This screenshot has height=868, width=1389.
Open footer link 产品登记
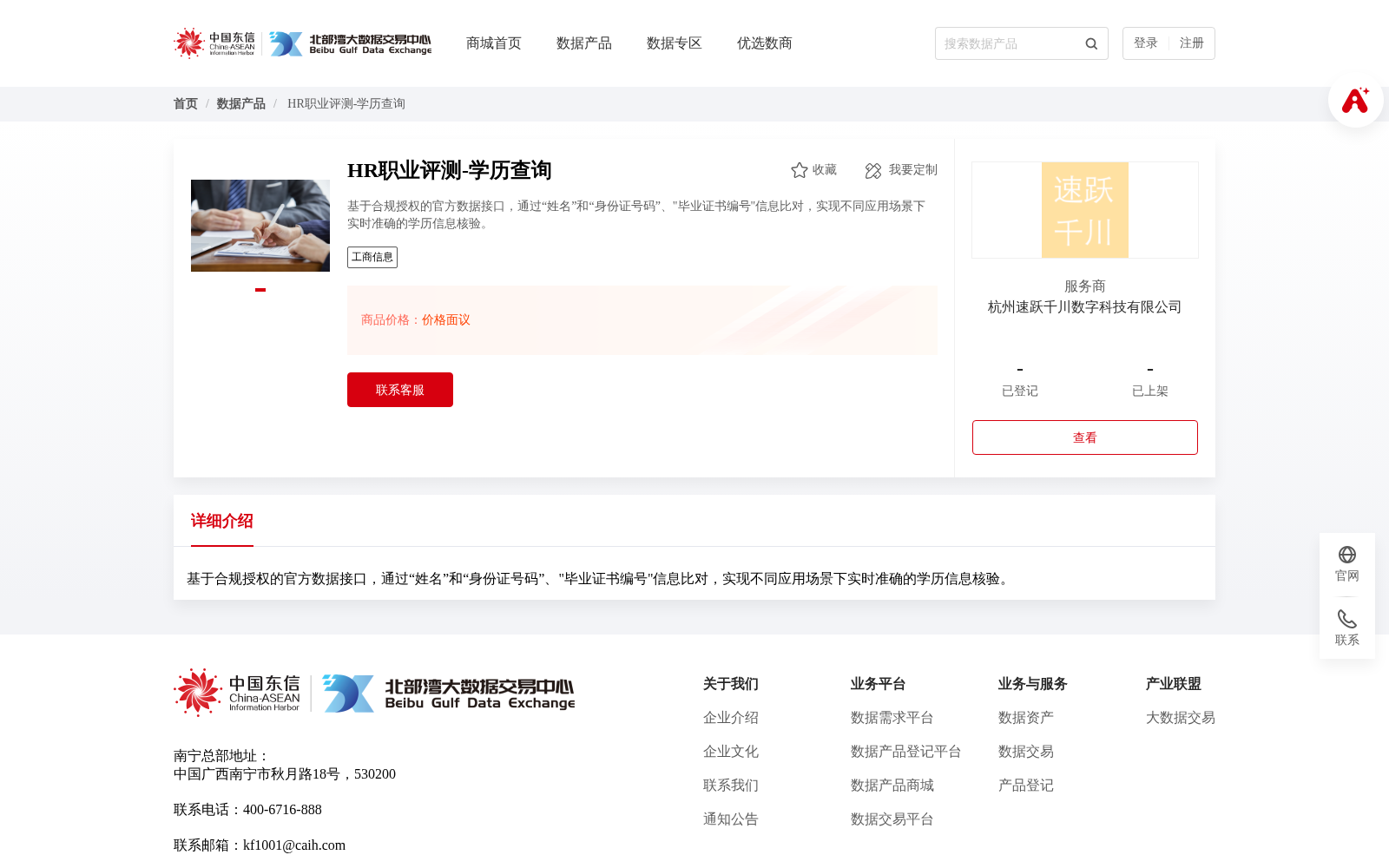(x=1026, y=786)
